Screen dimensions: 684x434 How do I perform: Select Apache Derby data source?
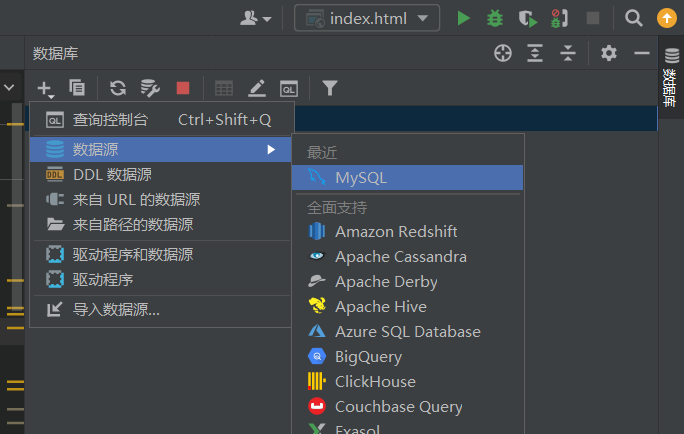click(x=407, y=282)
